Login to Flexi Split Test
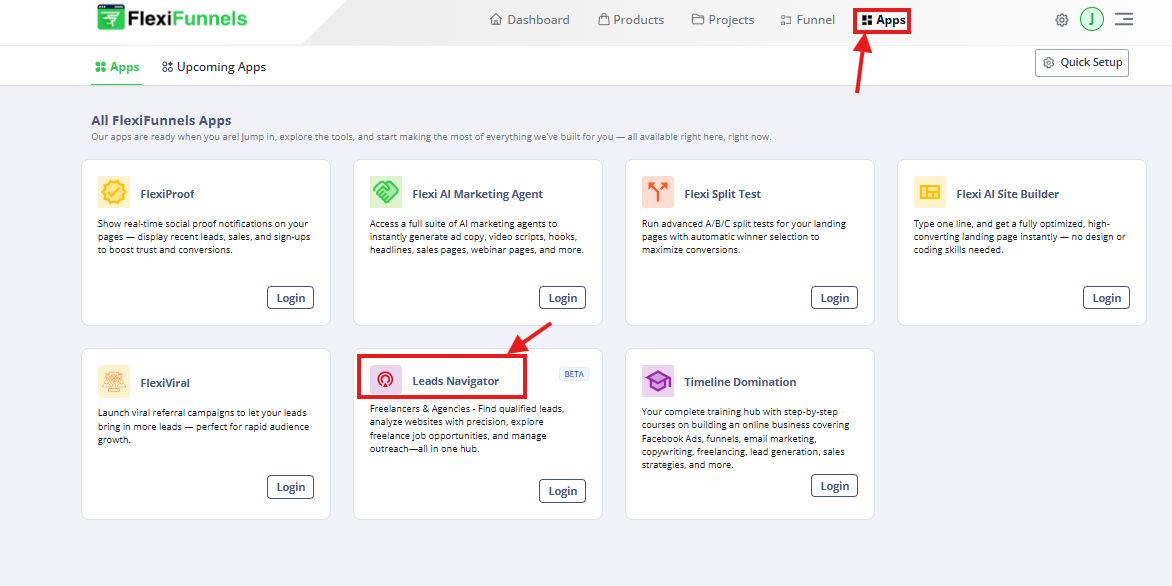Image resolution: width=1172 pixels, height=586 pixels. [835, 297]
